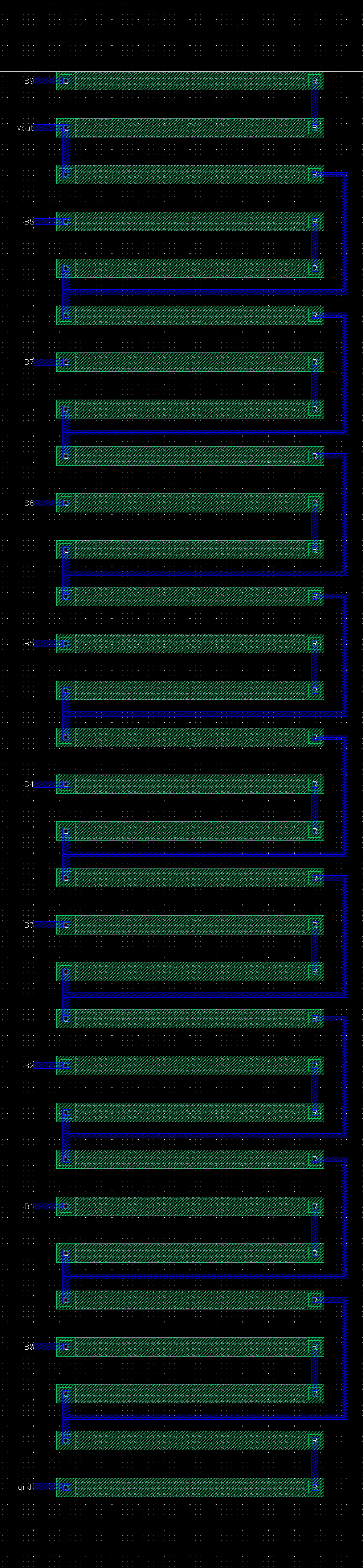Viewport: 363px width, 1568px height.
Task: Click the R contact of the B5 resistor
Action: tap(314, 643)
